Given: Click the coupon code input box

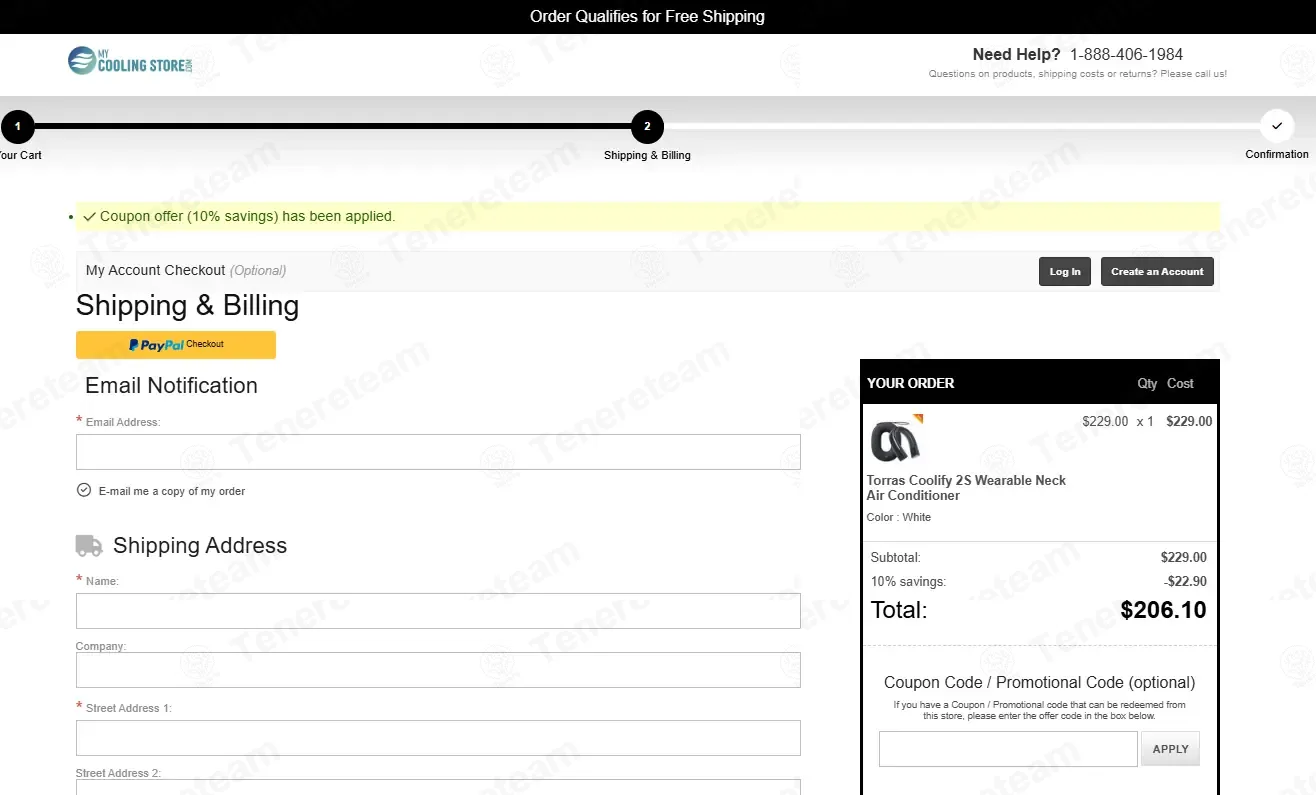Looking at the screenshot, I should (x=1008, y=749).
